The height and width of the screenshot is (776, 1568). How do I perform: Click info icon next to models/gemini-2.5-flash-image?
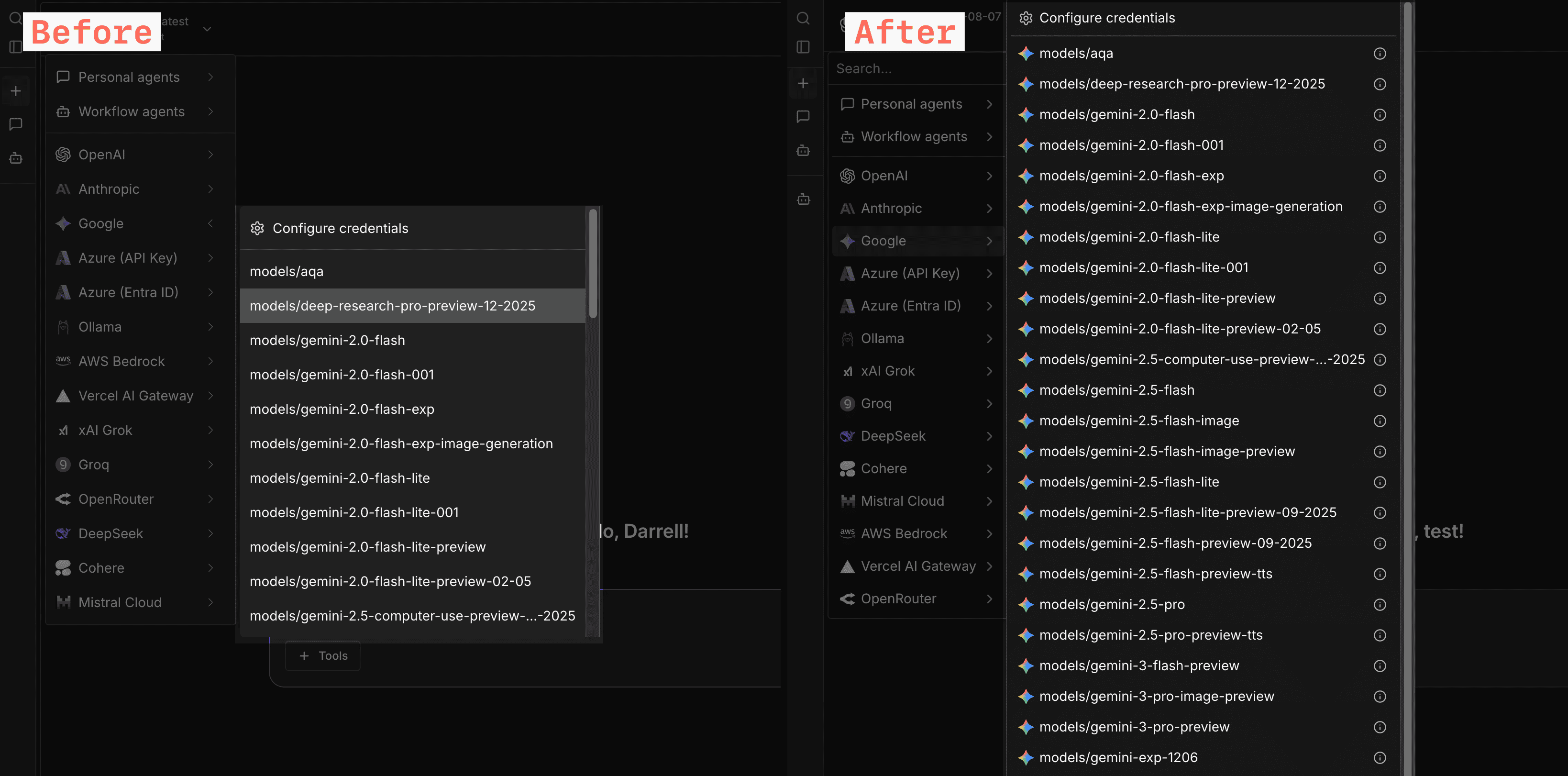point(1380,421)
